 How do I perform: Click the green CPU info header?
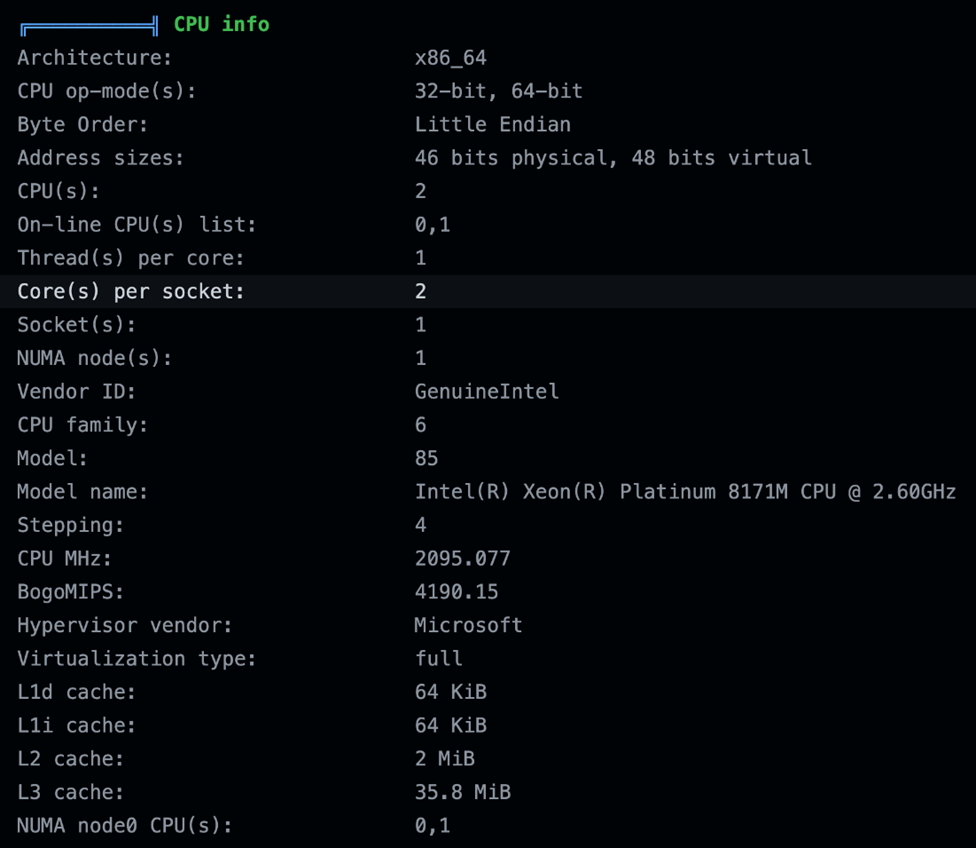coord(221,24)
